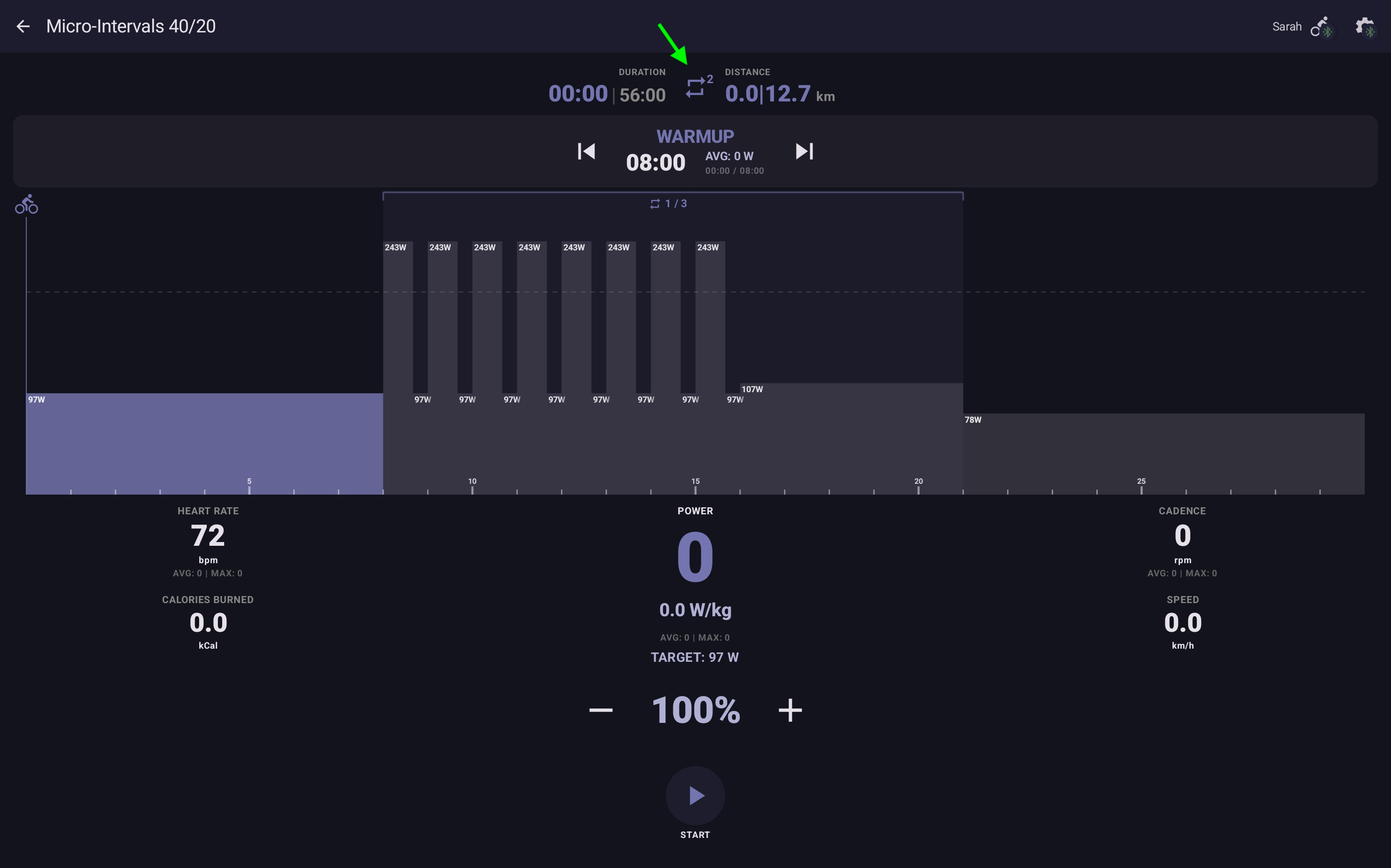The width and height of the screenshot is (1391, 868).
Task: Click the last 243W interval bar
Action: click(x=710, y=367)
